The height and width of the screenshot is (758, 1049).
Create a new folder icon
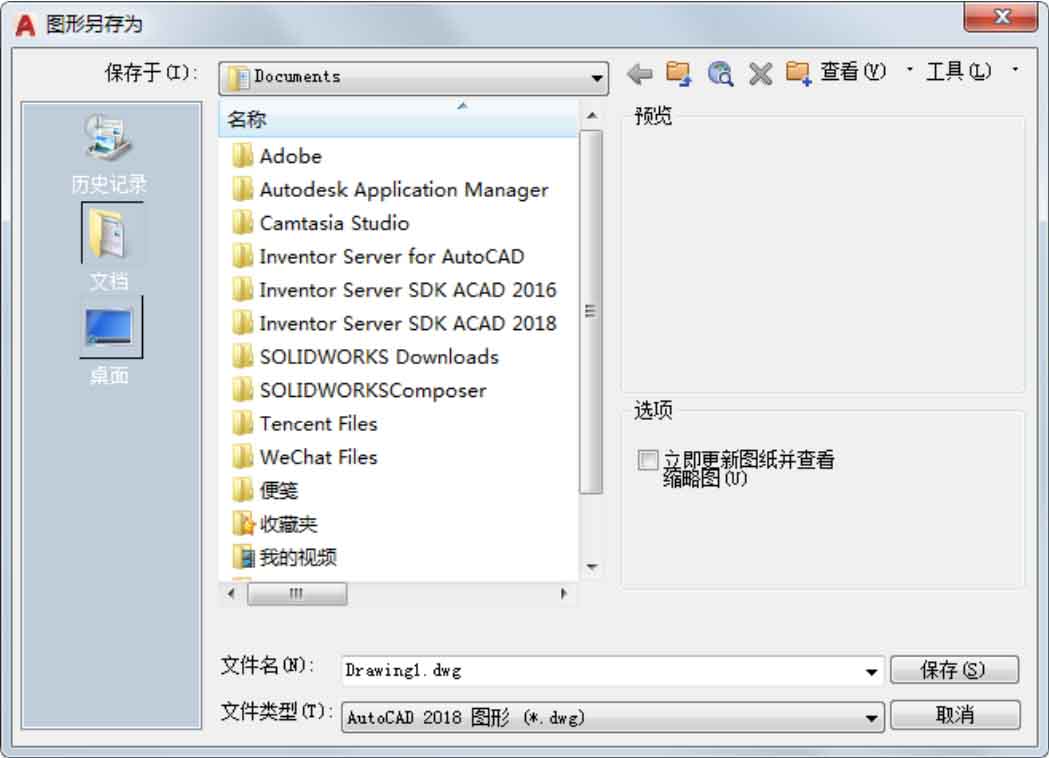click(799, 73)
